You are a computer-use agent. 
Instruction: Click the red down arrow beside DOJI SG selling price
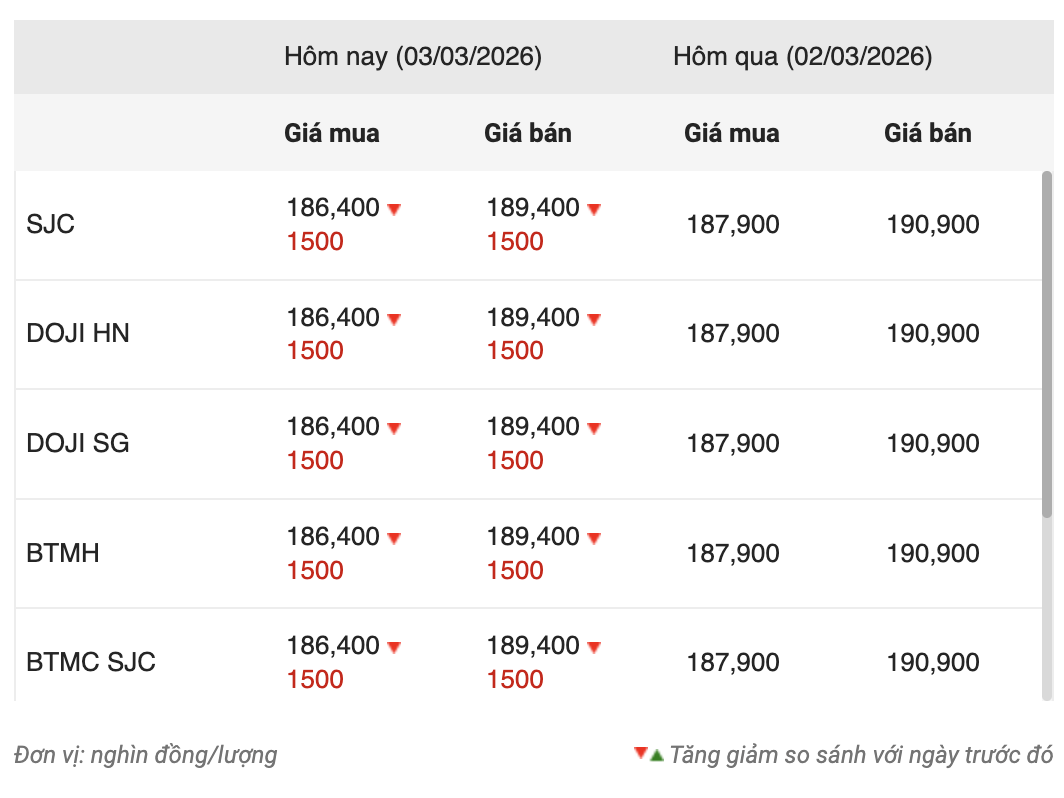pyautogui.click(x=594, y=428)
